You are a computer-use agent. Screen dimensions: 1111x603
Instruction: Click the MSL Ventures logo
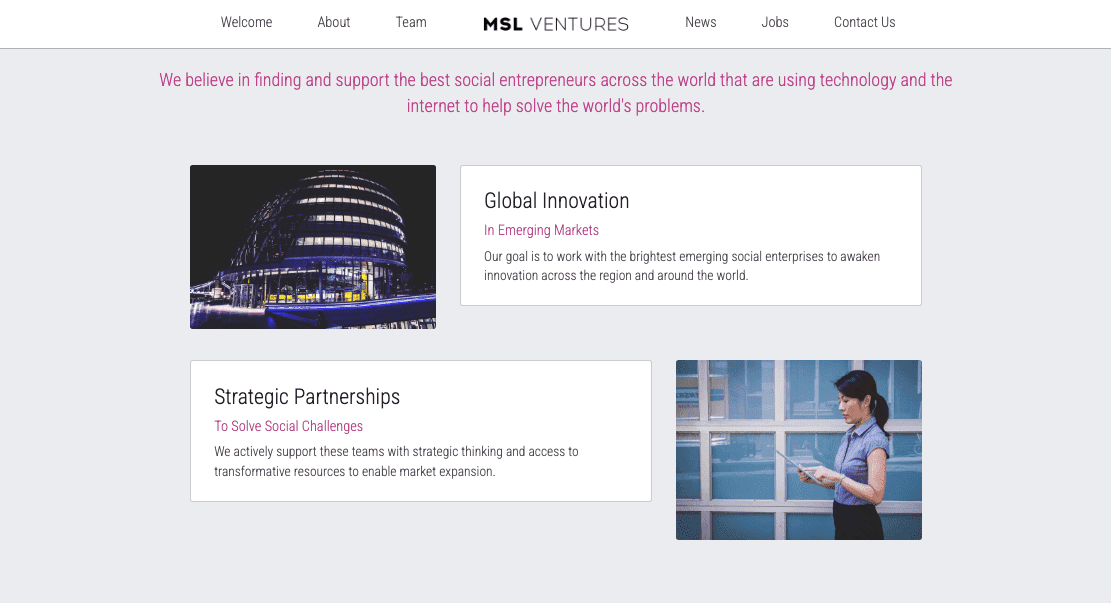coord(555,23)
